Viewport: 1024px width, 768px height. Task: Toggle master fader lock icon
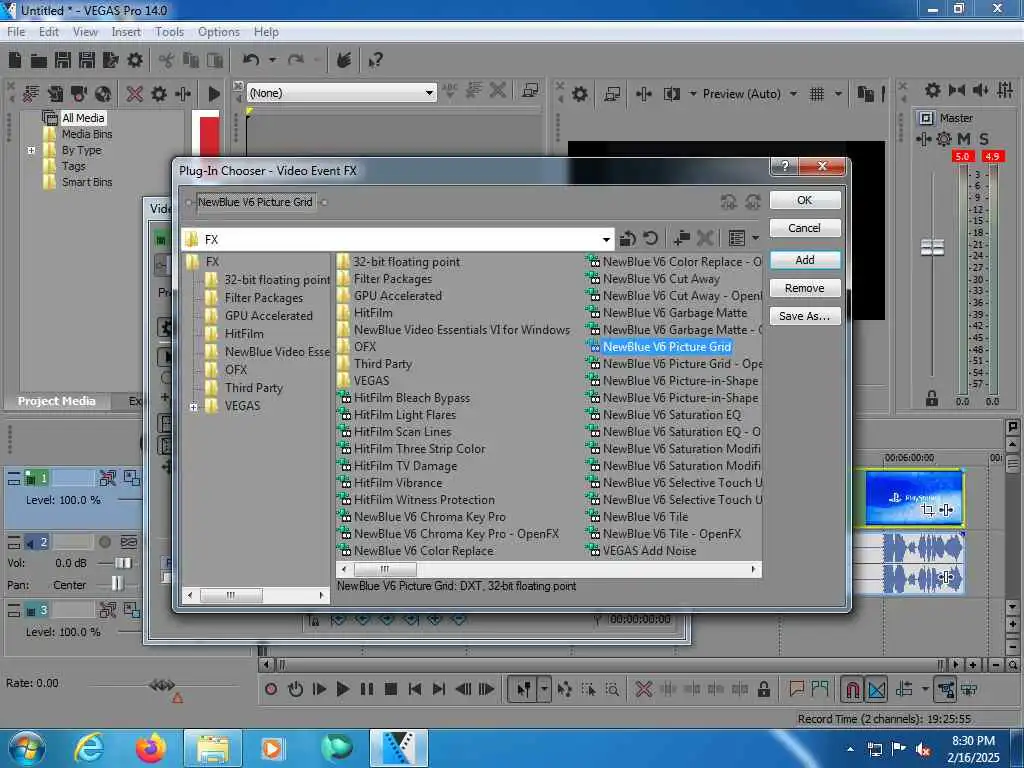click(932, 398)
